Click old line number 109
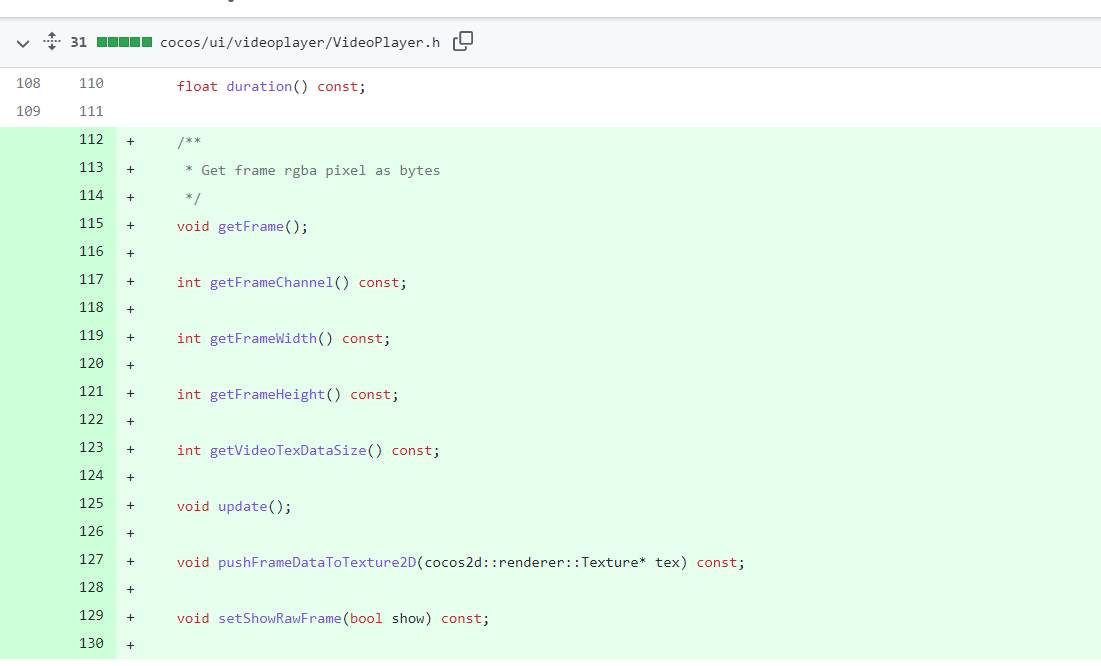 (x=28, y=112)
